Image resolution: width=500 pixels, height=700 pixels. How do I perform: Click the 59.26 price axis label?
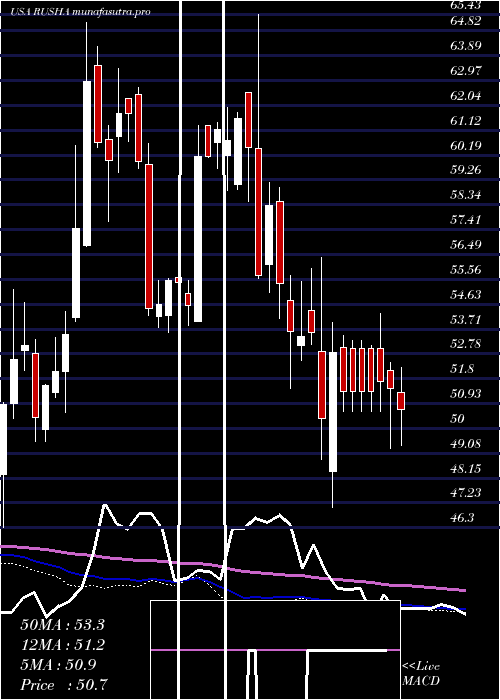465,170
